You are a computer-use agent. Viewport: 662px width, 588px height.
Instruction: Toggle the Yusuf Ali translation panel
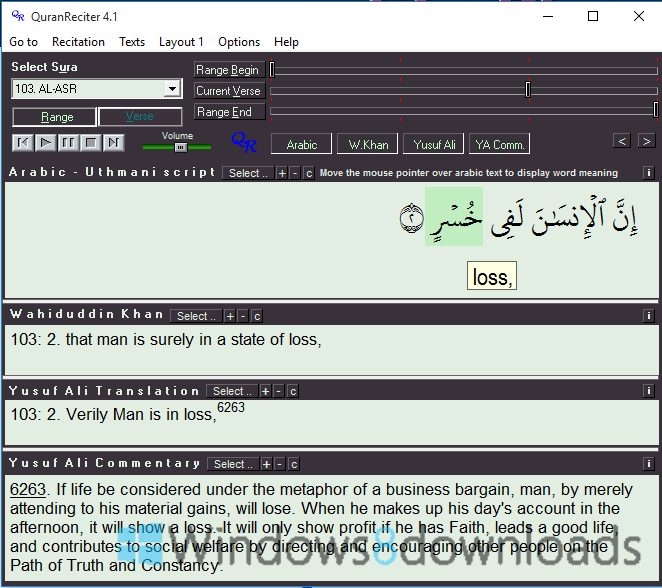tap(434, 144)
